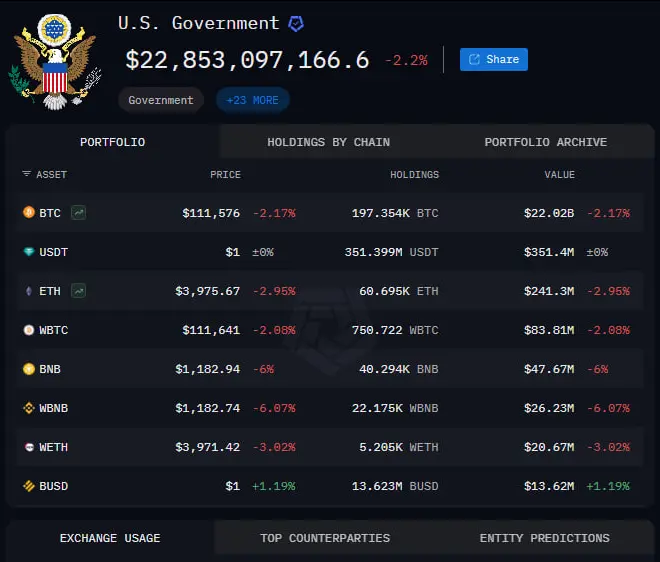
Task: Select the WBNB asset name
Action: (x=53, y=408)
